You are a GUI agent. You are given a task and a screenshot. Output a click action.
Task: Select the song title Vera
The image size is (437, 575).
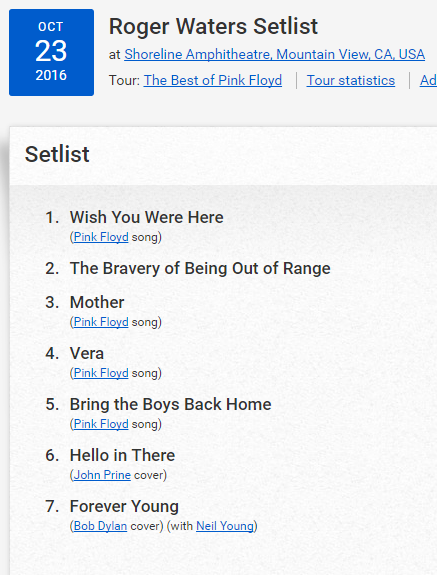pyautogui.click(x=87, y=354)
